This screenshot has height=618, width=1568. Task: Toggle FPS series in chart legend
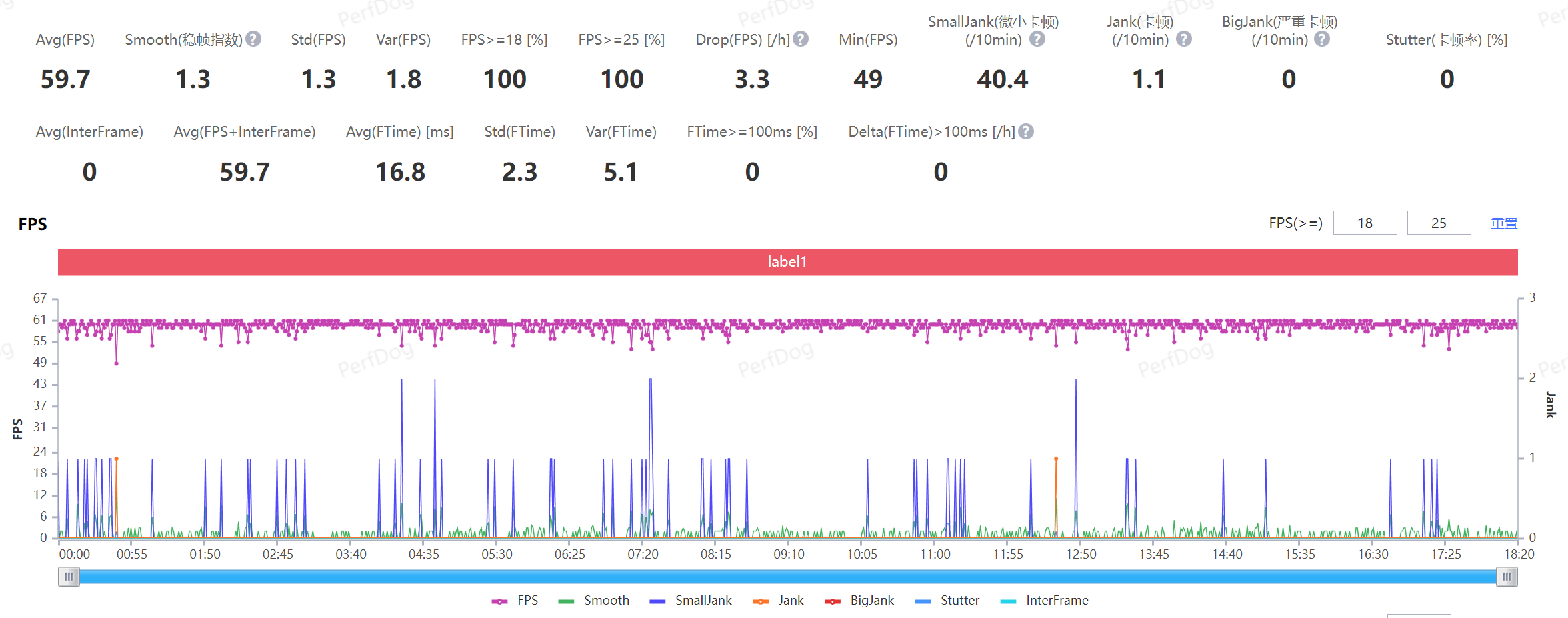515,601
